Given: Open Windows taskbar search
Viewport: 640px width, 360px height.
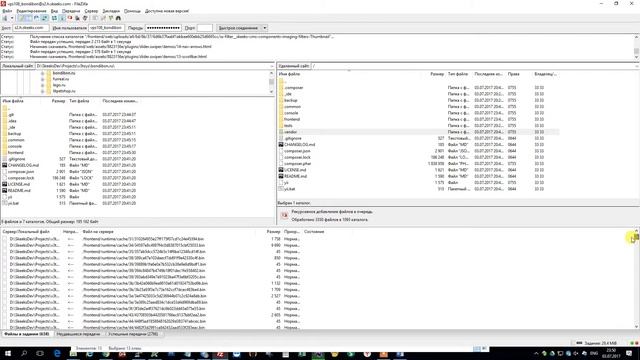Looking at the screenshot, I should point(24,353).
